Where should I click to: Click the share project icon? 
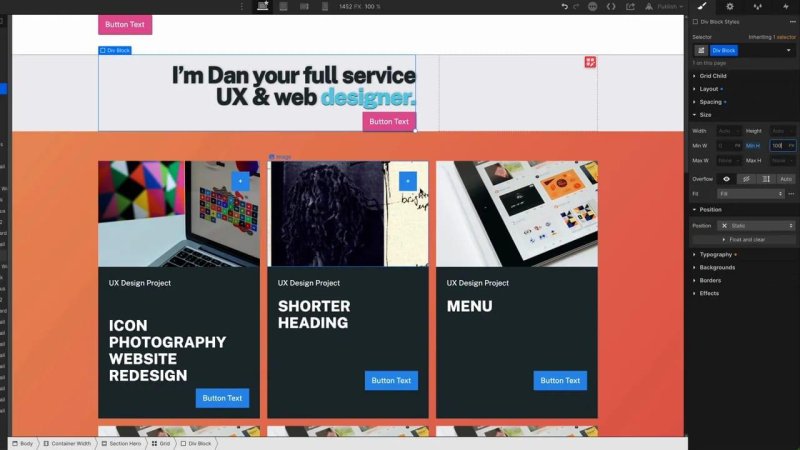(x=631, y=6)
